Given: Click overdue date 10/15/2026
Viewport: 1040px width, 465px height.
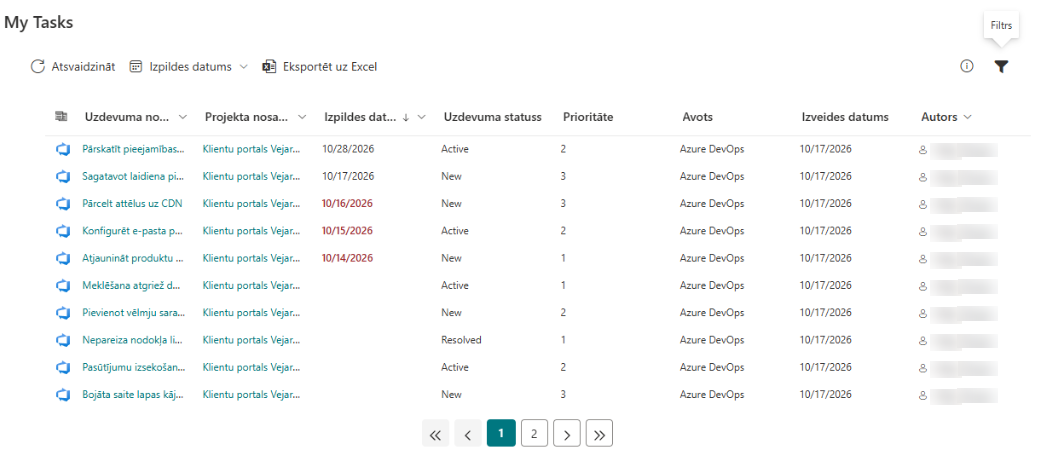Looking at the screenshot, I should pos(348,231).
